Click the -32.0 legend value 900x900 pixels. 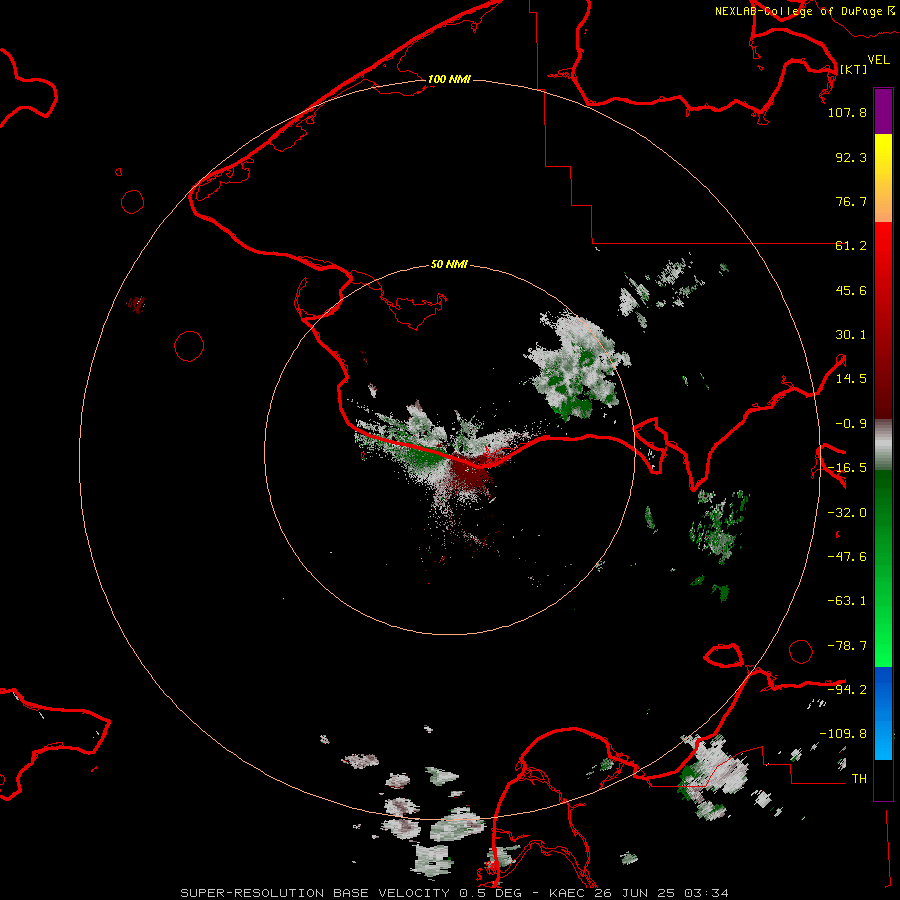point(847,513)
